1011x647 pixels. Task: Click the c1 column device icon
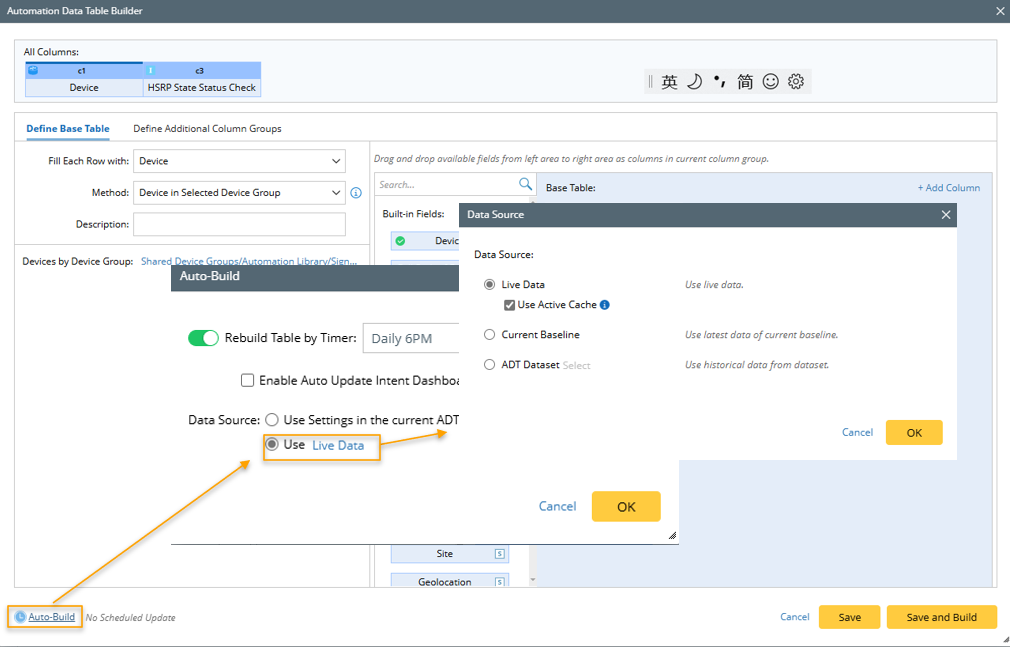[x=33, y=70]
